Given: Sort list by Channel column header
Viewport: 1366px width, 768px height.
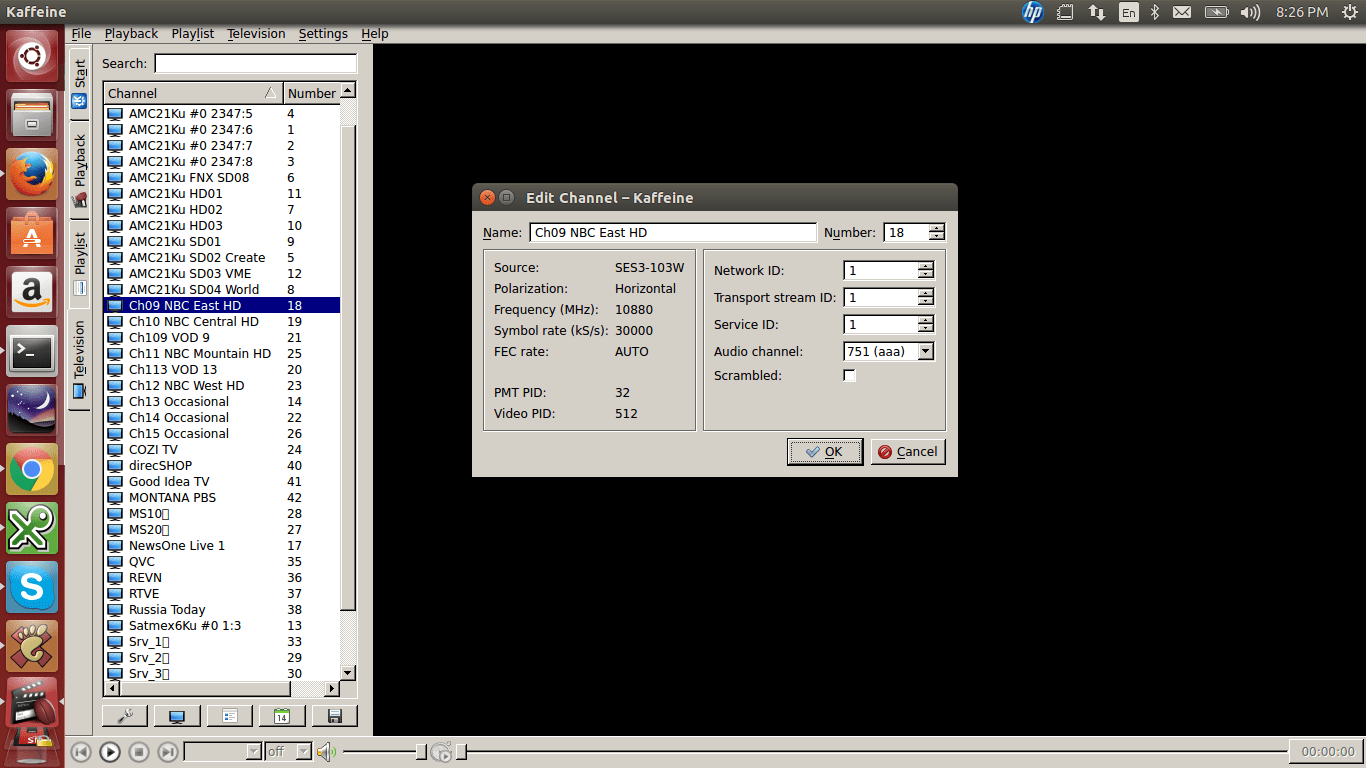Looking at the screenshot, I should pyautogui.click(x=193, y=93).
